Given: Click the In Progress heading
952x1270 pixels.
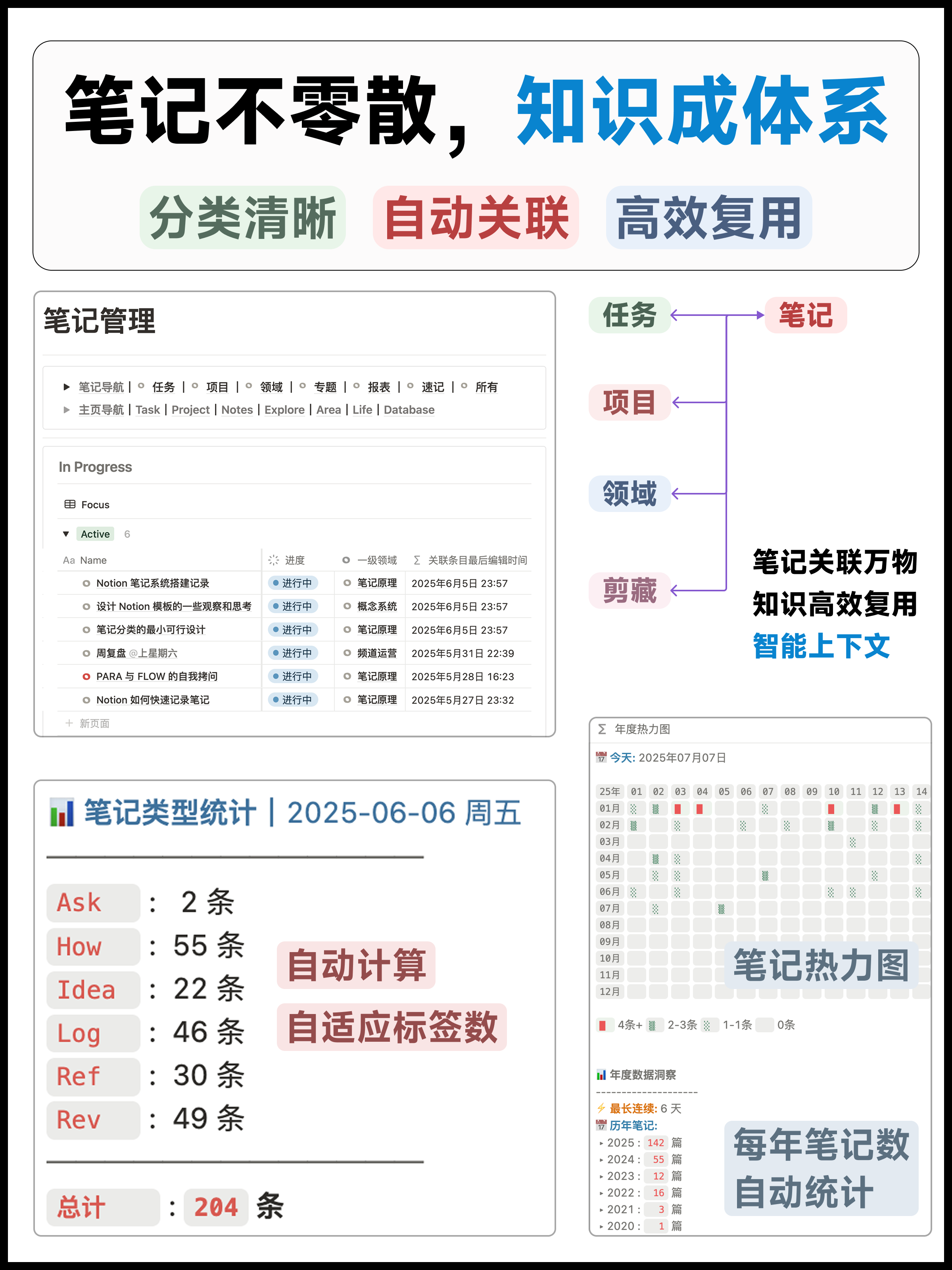Looking at the screenshot, I should click(x=95, y=467).
